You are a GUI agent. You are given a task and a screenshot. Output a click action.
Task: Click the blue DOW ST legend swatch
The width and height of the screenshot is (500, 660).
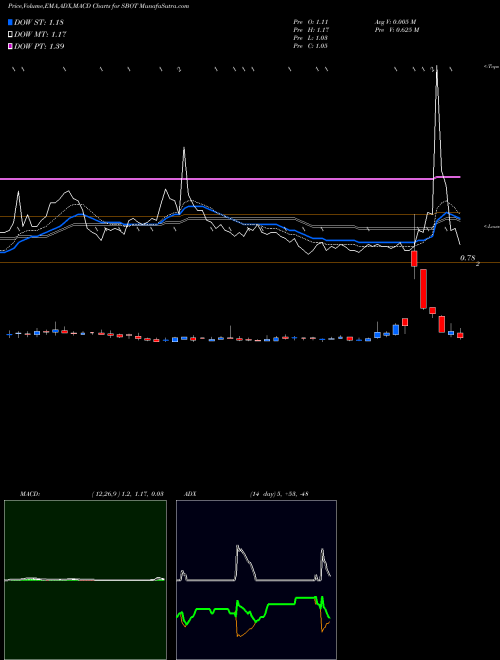click(x=10, y=22)
